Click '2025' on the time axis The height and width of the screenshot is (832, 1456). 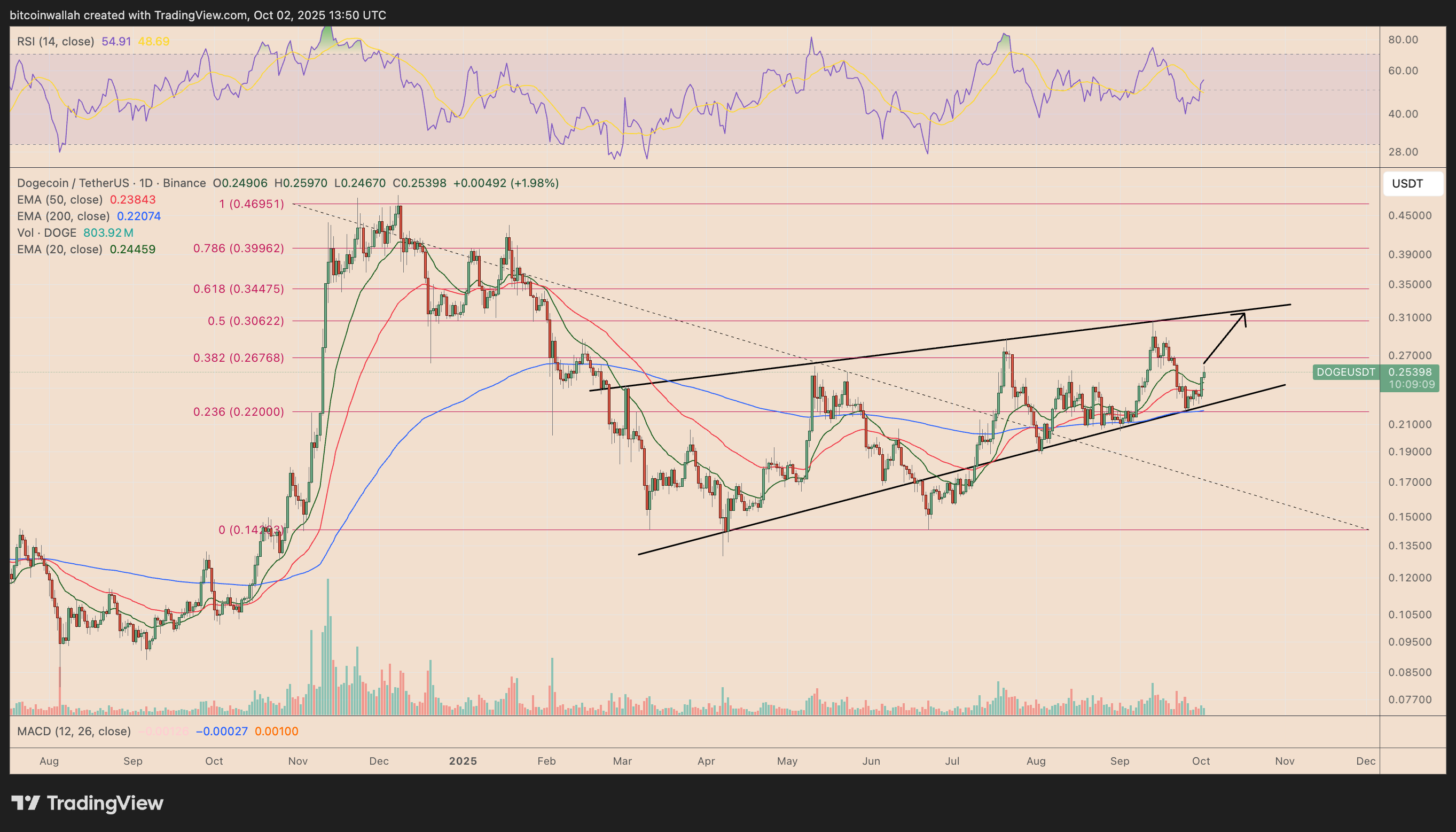463,760
